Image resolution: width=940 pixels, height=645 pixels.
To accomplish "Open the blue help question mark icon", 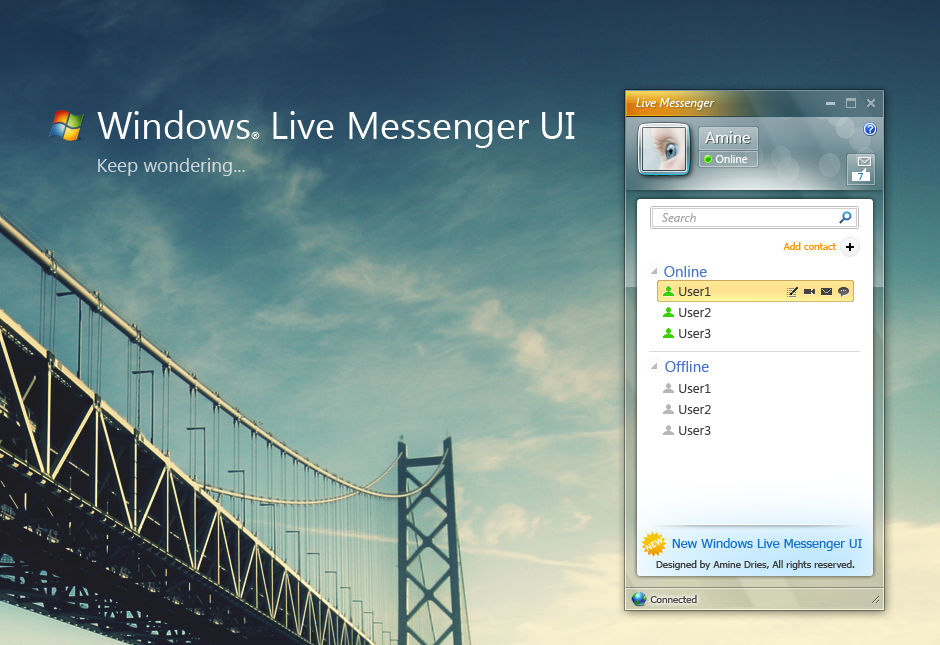I will (x=870, y=129).
